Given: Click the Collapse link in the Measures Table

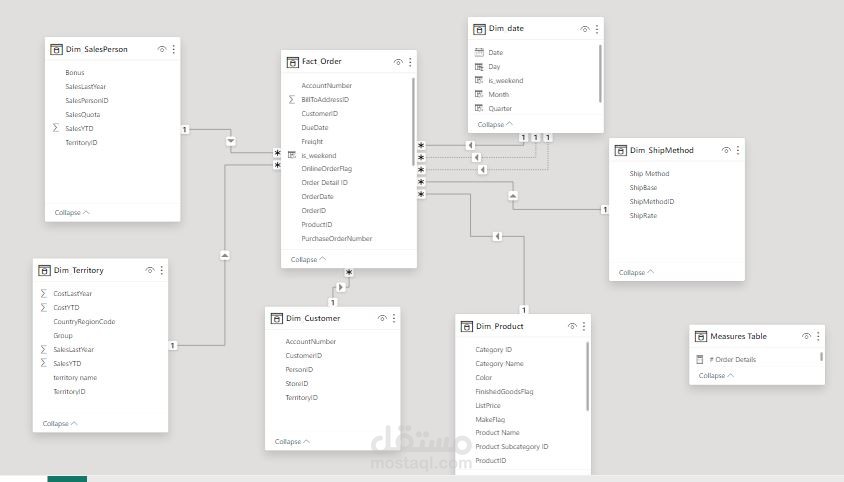Looking at the screenshot, I should point(716,375).
